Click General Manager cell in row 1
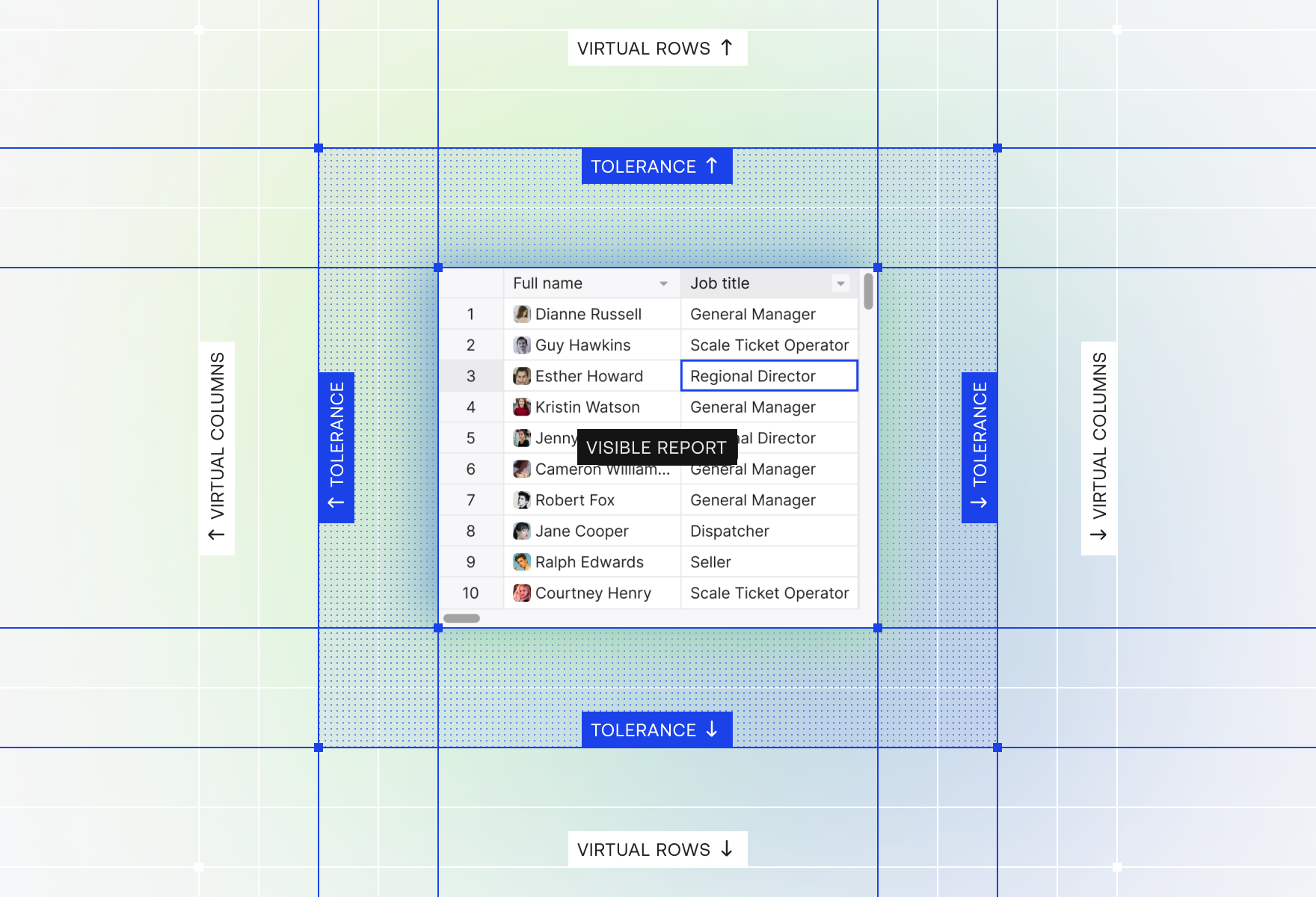 pyautogui.click(x=769, y=314)
